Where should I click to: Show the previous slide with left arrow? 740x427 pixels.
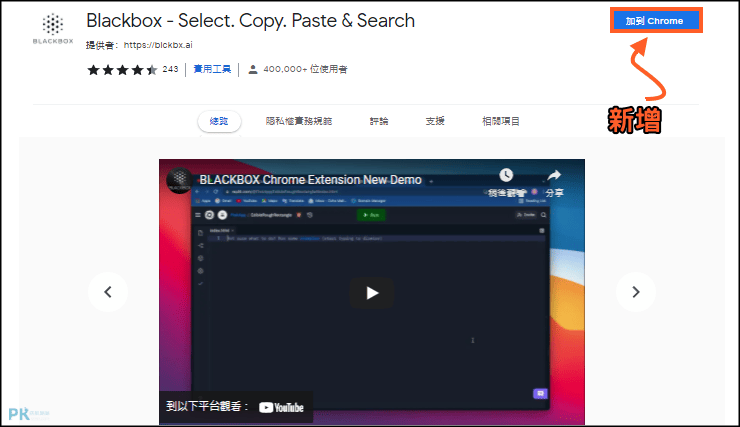click(108, 292)
